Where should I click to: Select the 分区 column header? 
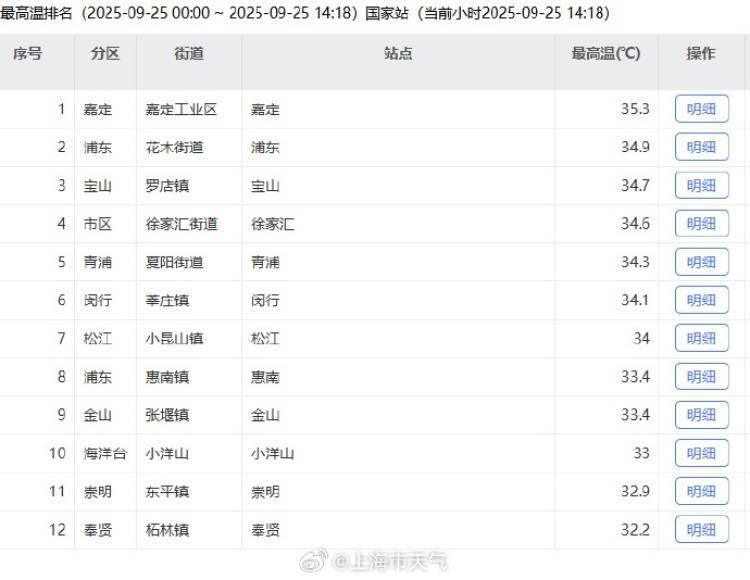click(104, 54)
